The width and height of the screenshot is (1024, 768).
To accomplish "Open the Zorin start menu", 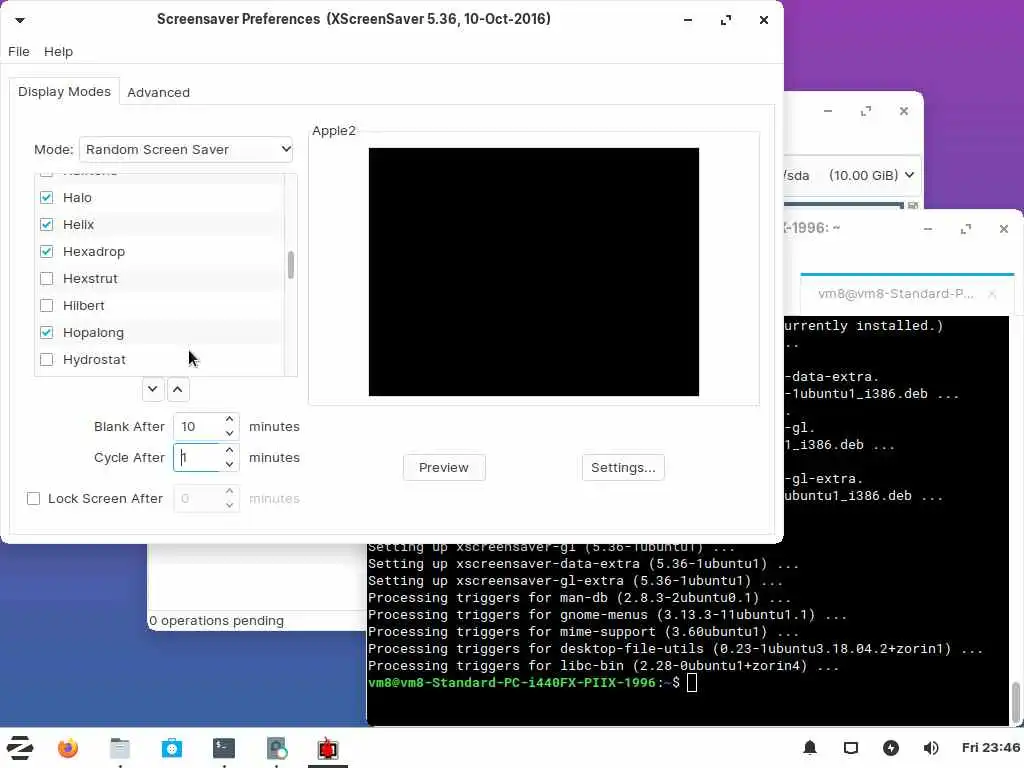I will pyautogui.click(x=20, y=748).
